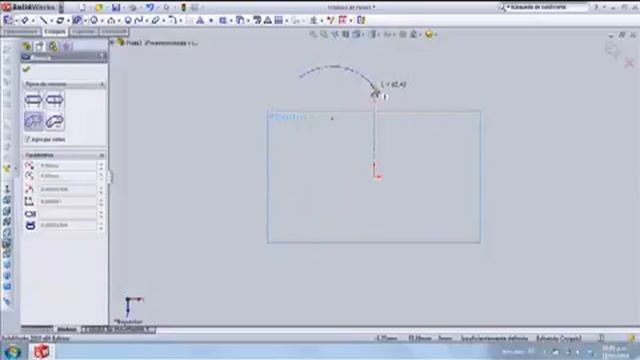Click the SolidWorks taskbar icon

[x=41, y=351]
